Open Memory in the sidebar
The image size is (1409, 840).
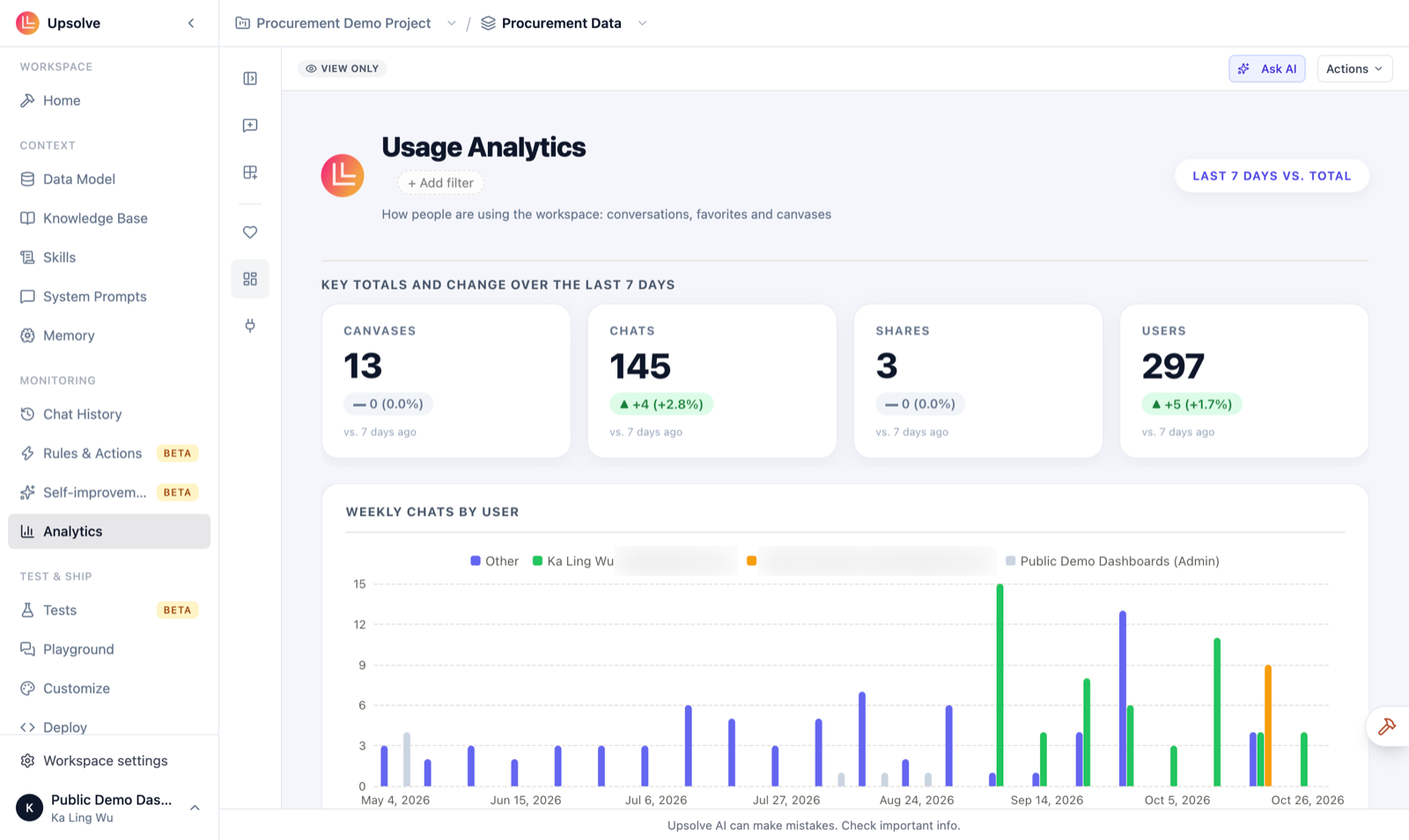point(109,335)
